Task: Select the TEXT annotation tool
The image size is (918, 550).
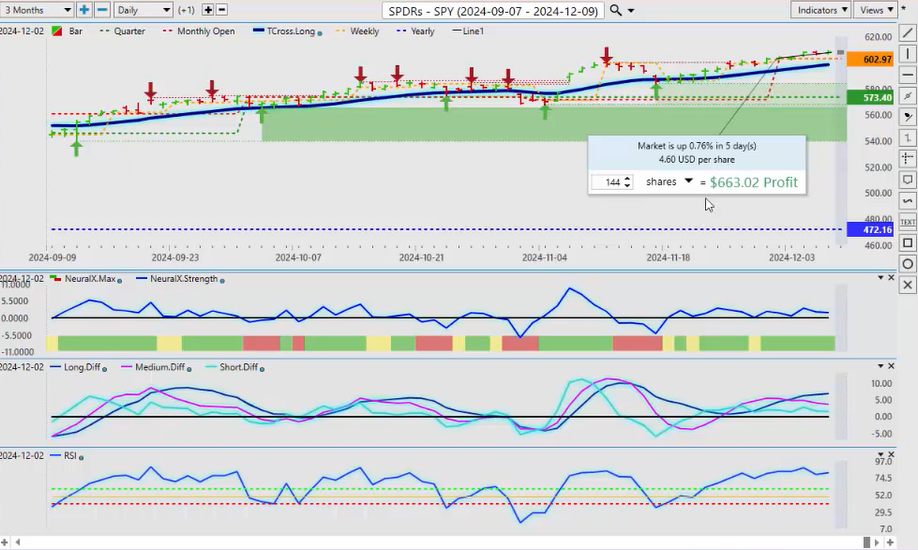Action: [x=907, y=222]
